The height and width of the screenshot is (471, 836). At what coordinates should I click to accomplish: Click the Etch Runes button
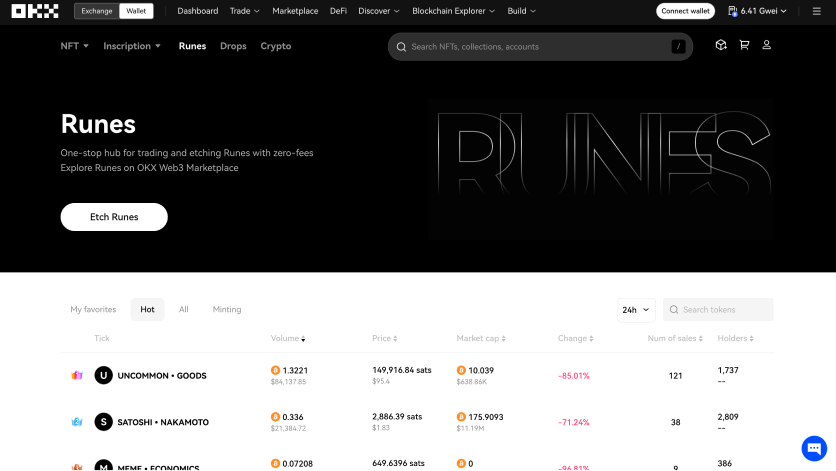tap(114, 217)
